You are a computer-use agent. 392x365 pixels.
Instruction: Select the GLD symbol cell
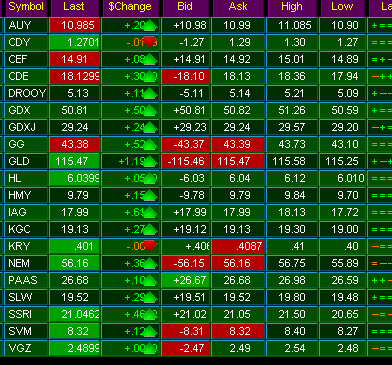pyautogui.click(x=26, y=161)
